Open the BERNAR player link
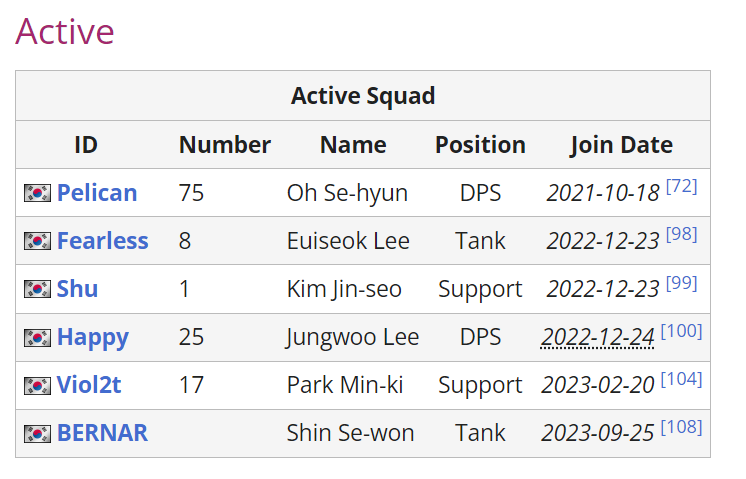Viewport: 746px width, 479px height. click(102, 433)
